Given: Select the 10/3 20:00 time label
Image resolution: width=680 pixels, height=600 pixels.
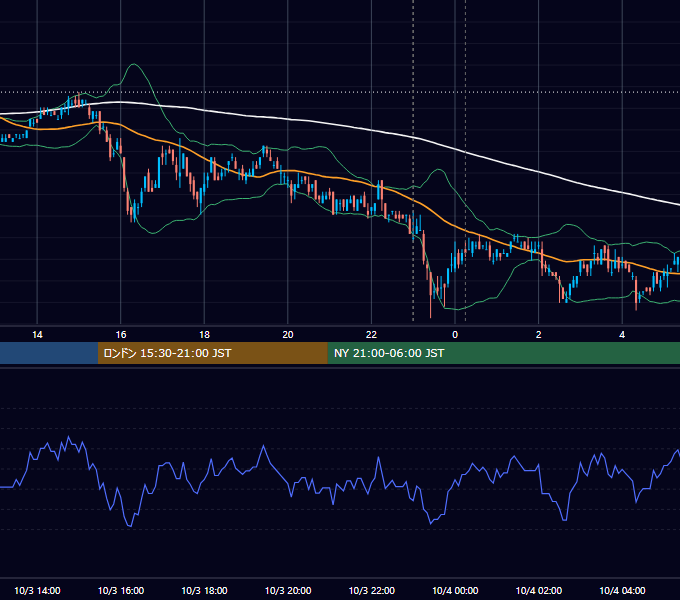Looking at the screenshot, I should 288,590.
